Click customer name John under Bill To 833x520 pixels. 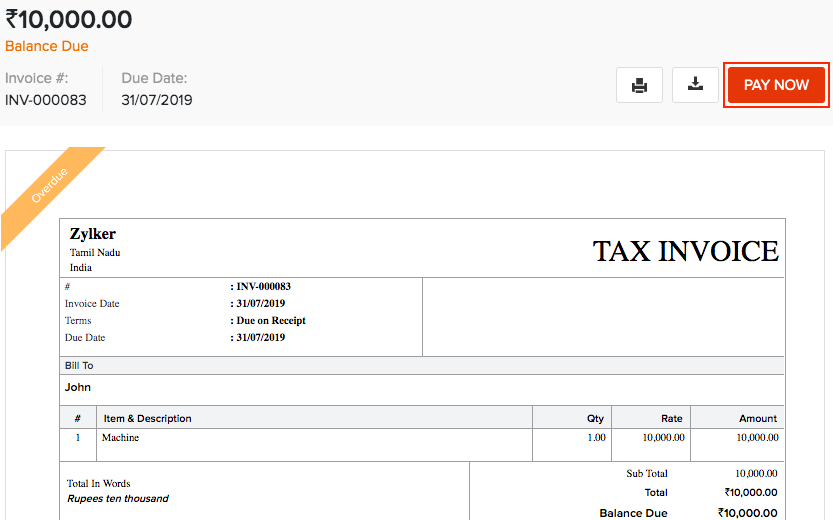[78, 387]
